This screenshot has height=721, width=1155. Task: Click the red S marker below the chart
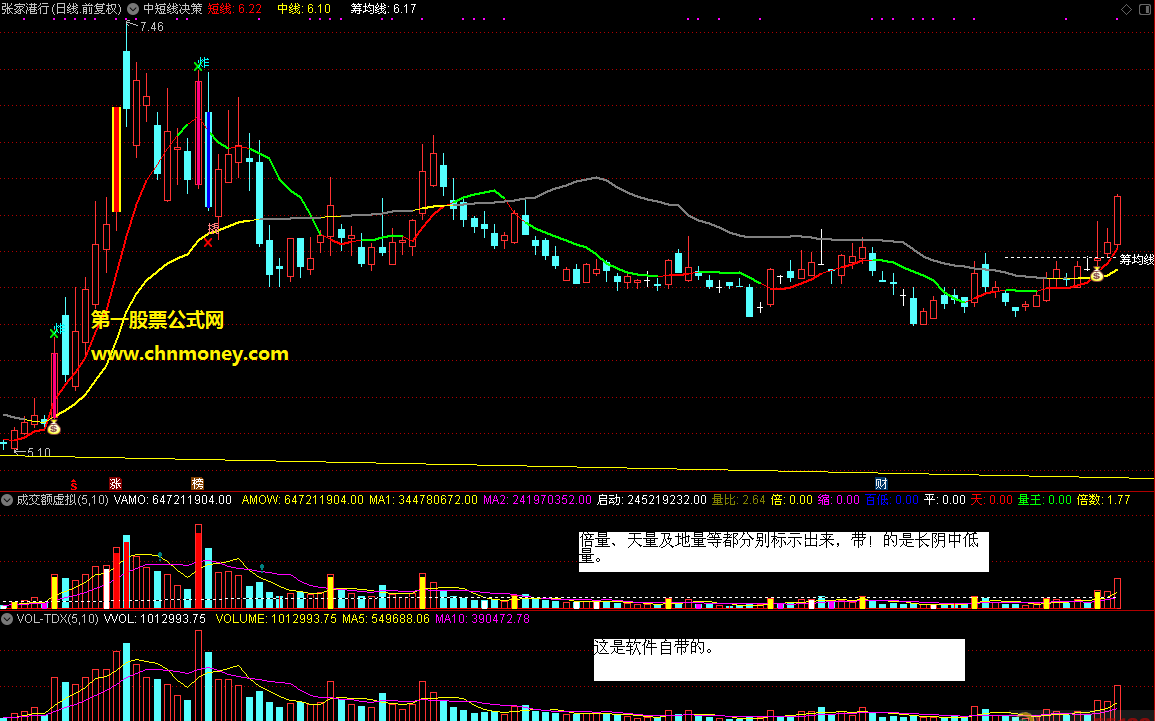[74, 485]
